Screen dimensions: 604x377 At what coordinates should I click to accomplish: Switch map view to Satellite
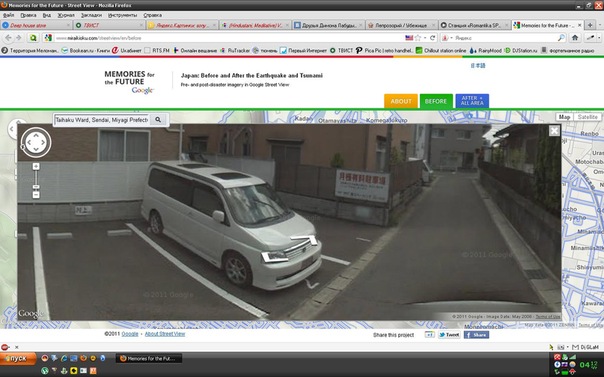(587, 117)
